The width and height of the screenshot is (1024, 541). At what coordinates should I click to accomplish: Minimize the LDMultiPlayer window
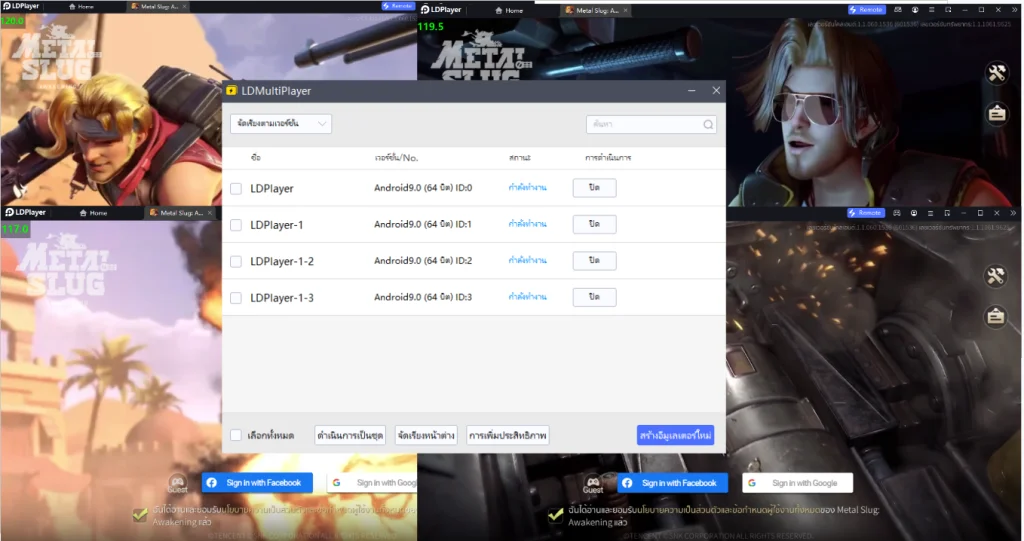click(x=692, y=91)
